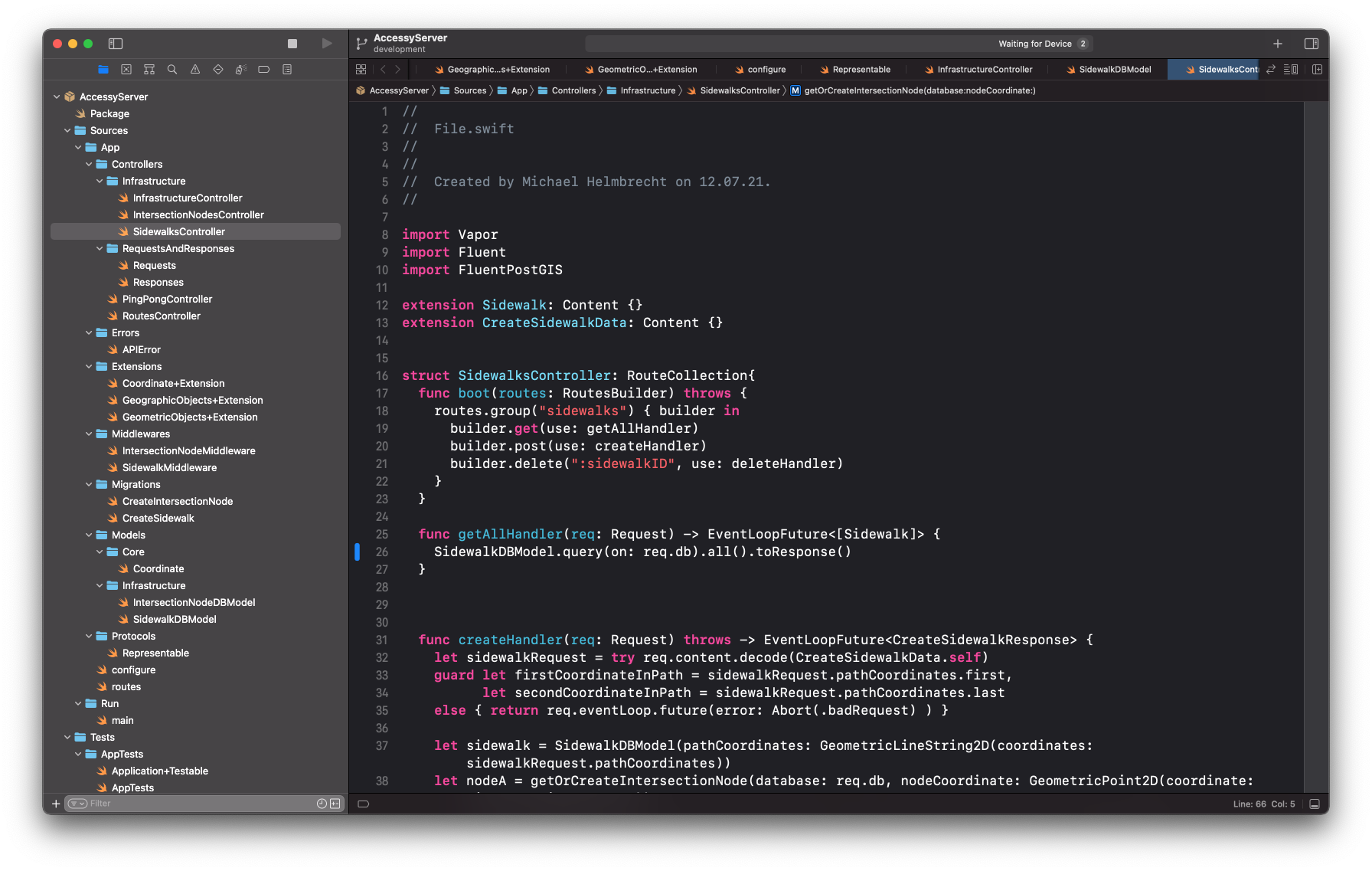Click the Stop button in toolbar
The height and width of the screenshot is (871, 1372).
click(x=292, y=44)
